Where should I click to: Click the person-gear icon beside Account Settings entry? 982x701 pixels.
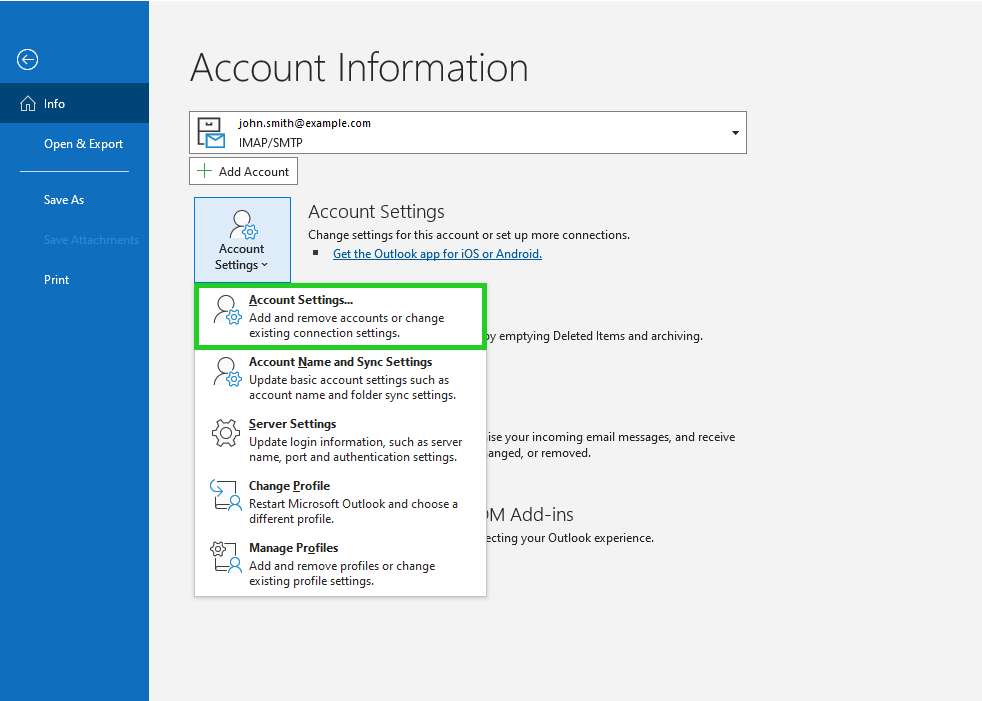pyautogui.click(x=227, y=311)
